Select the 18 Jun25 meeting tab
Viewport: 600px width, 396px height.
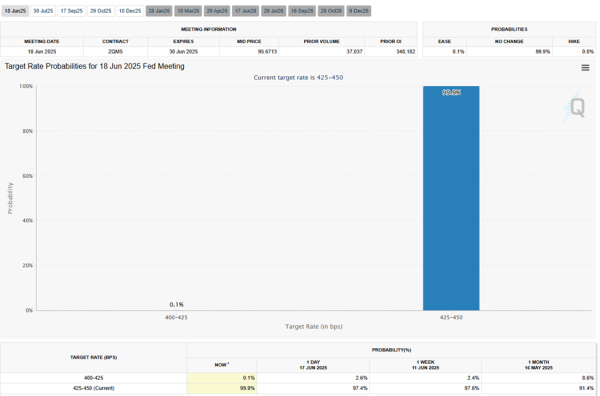point(15,11)
